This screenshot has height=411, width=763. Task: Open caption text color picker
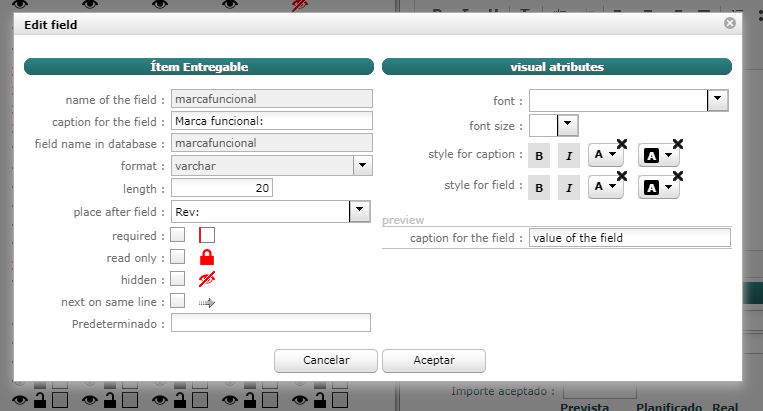click(605, 155)
